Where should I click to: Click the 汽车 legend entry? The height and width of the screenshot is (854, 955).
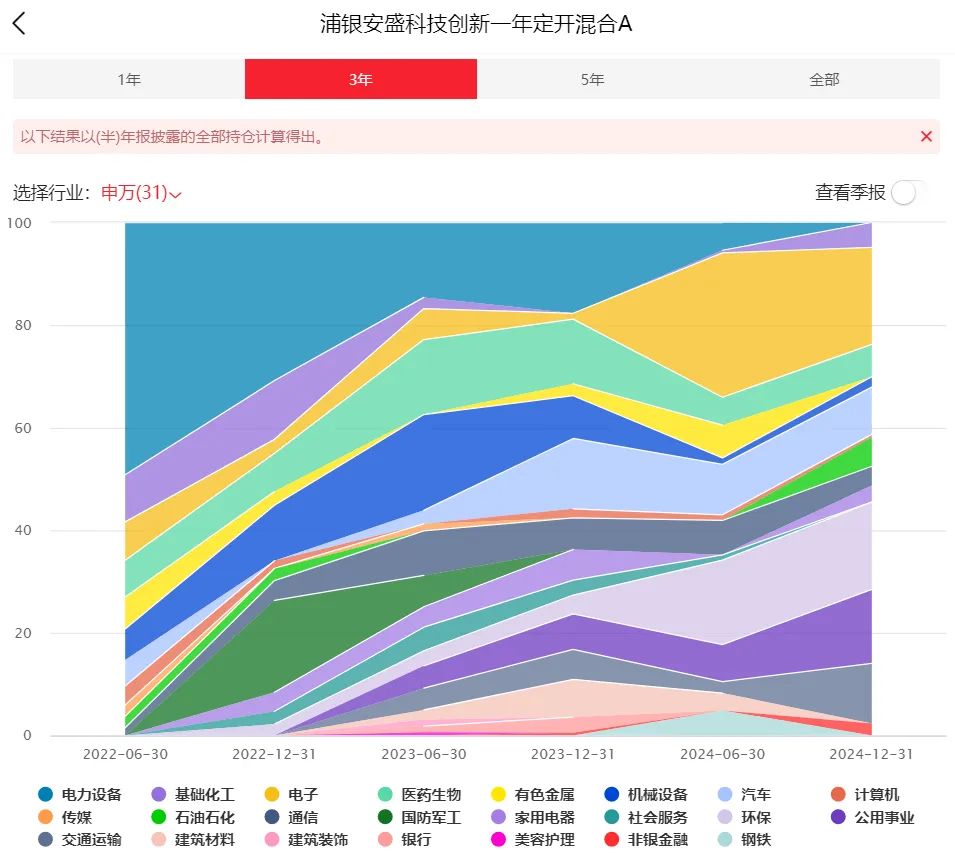pyautogui.click(x=744, y=794)
